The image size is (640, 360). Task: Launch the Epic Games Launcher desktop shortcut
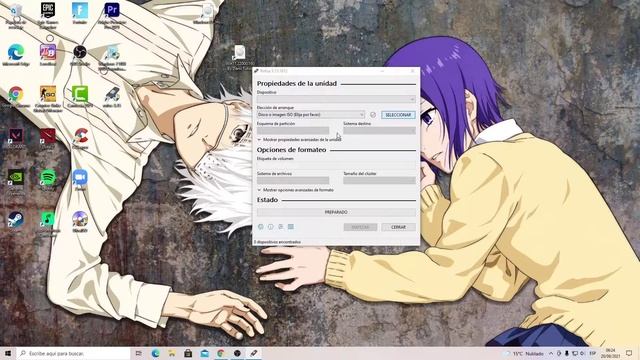(48, 15)
